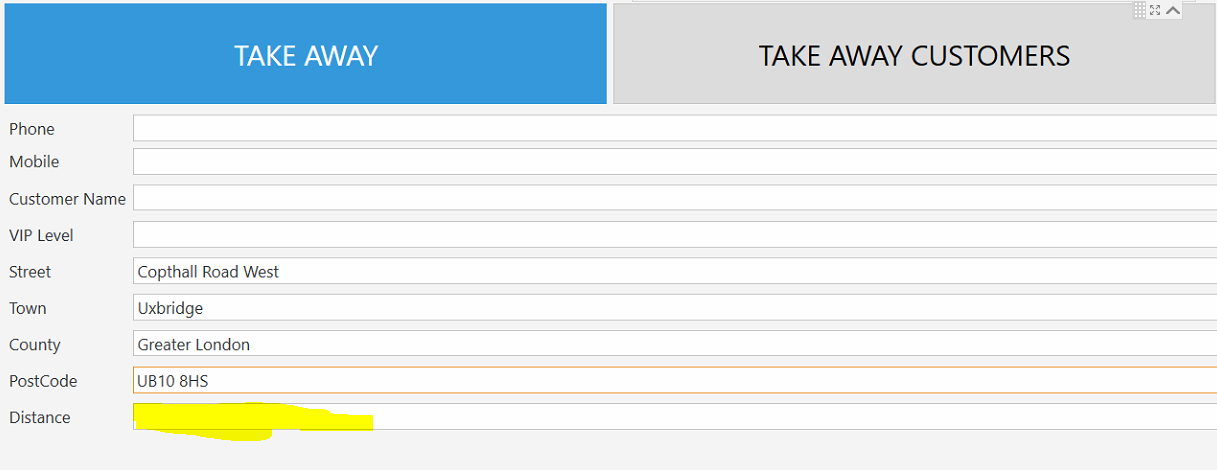Click the highlighted Distance field
The height and width of the screenshot is (470, 1217).
coord(674,417)
